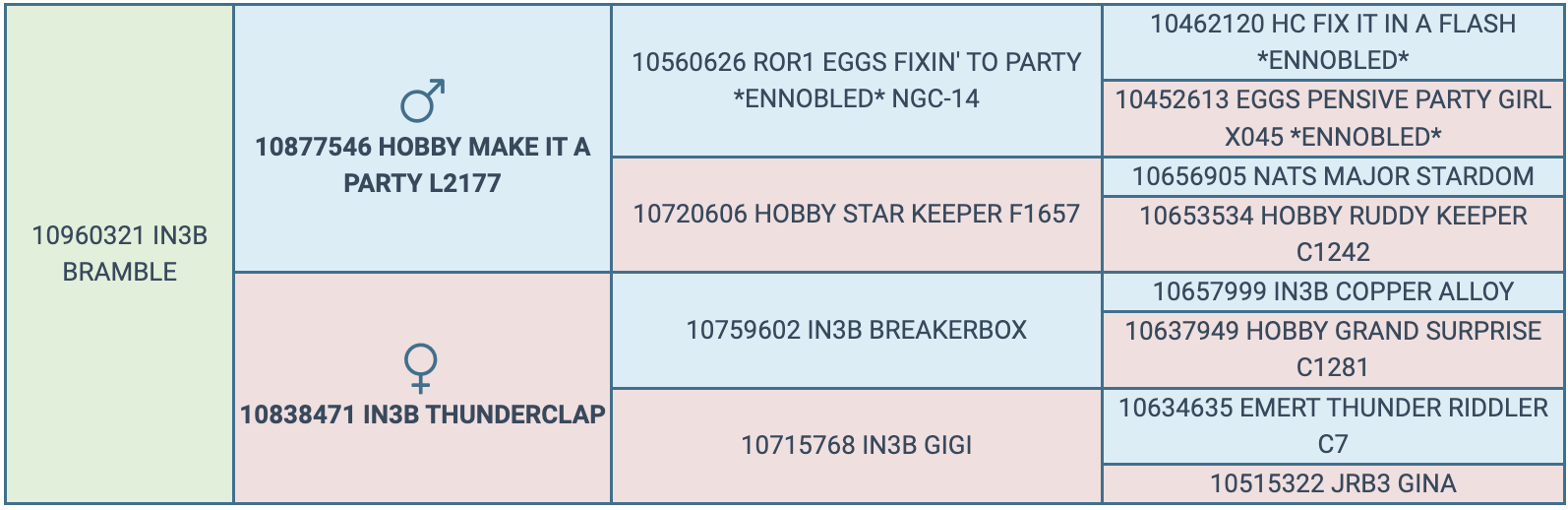Open sire Hobby Make It A Party L2177
The width and height of the screenshot is (1568, 510).
[422, 164]
